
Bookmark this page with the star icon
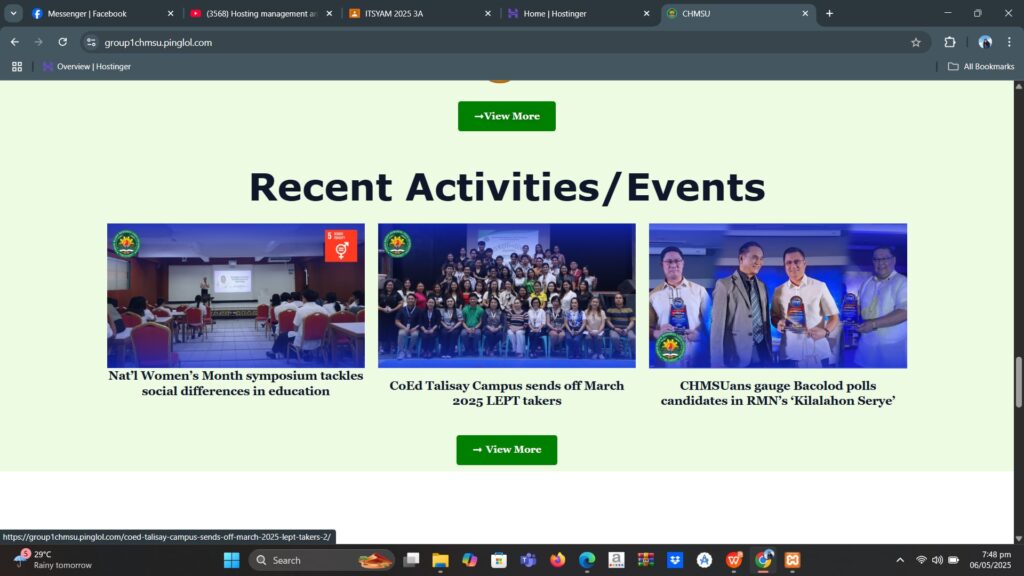tap(915, 42)
